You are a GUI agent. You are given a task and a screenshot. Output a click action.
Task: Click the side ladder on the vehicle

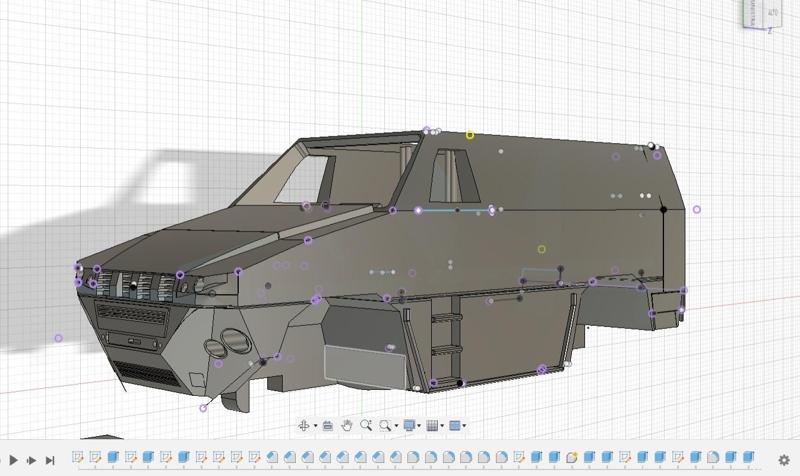tap(447, 341)
